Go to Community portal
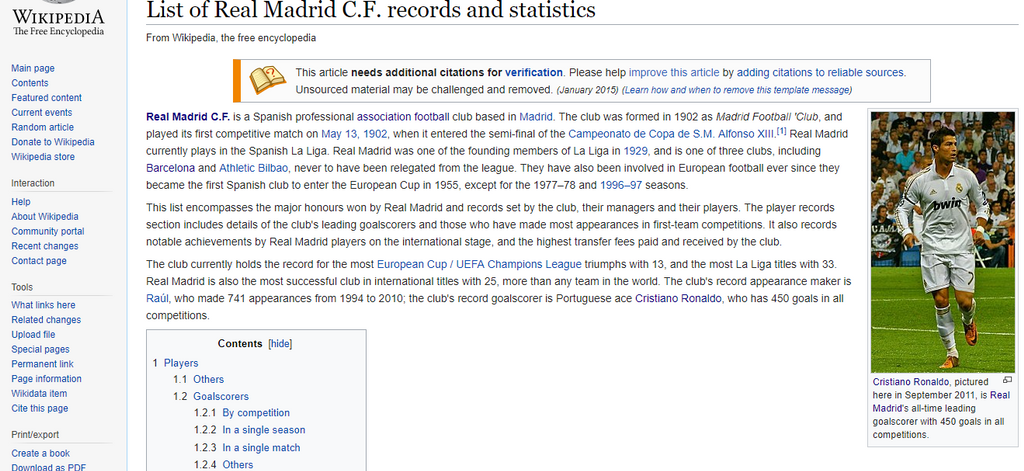This screenshot has width=1024, height=471. (x=47, y=231)
